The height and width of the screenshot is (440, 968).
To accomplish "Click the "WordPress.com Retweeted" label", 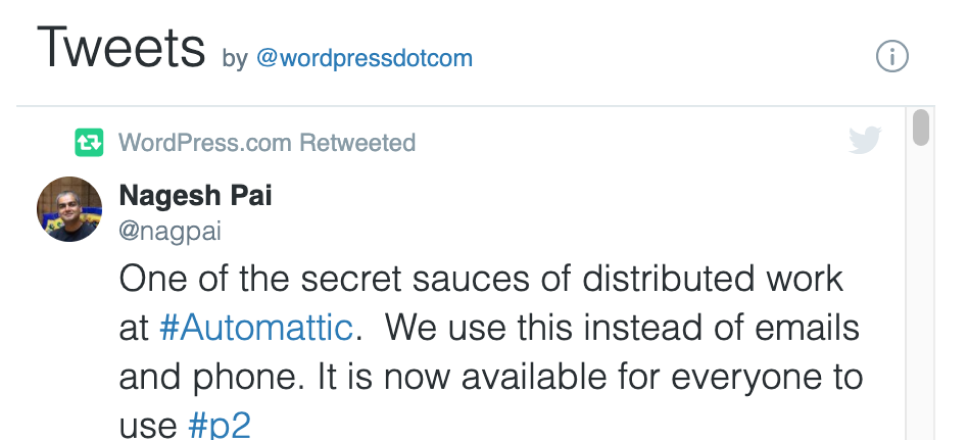I will [267, 143].
